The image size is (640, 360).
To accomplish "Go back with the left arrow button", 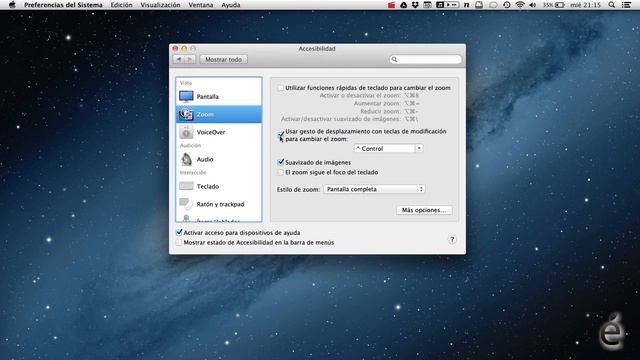I will pos(179,60).
